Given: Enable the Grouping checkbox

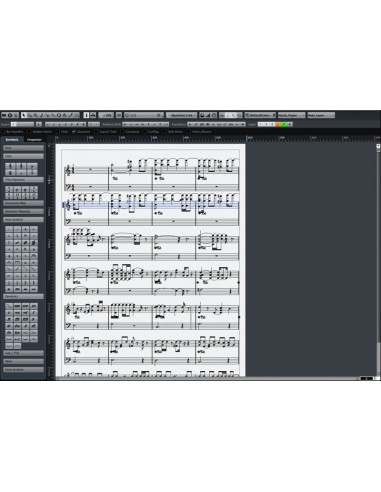Looking at the screenshot, I should click(122, 132).
